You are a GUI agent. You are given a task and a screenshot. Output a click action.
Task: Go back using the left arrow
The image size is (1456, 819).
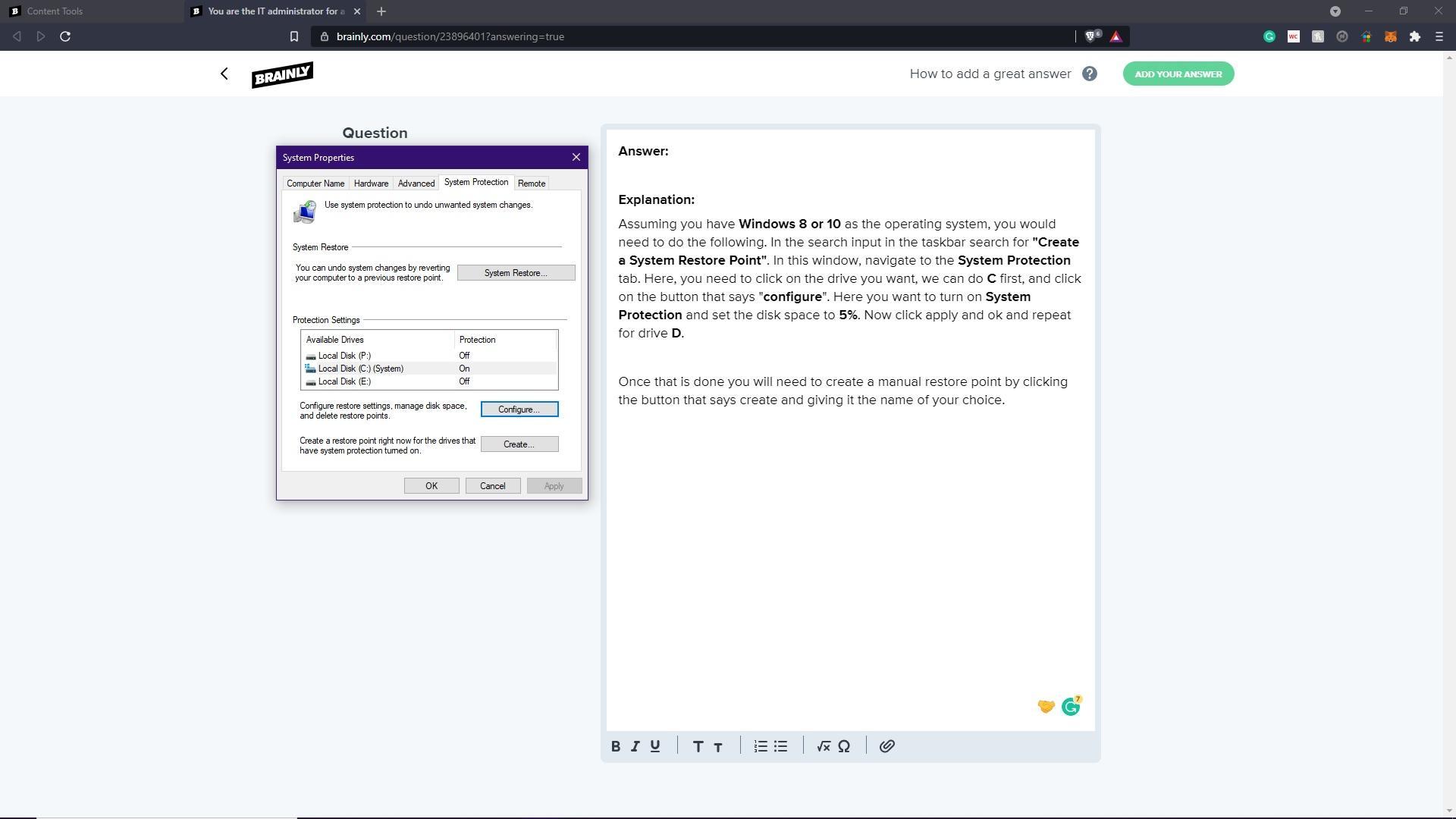click(224, 74)
